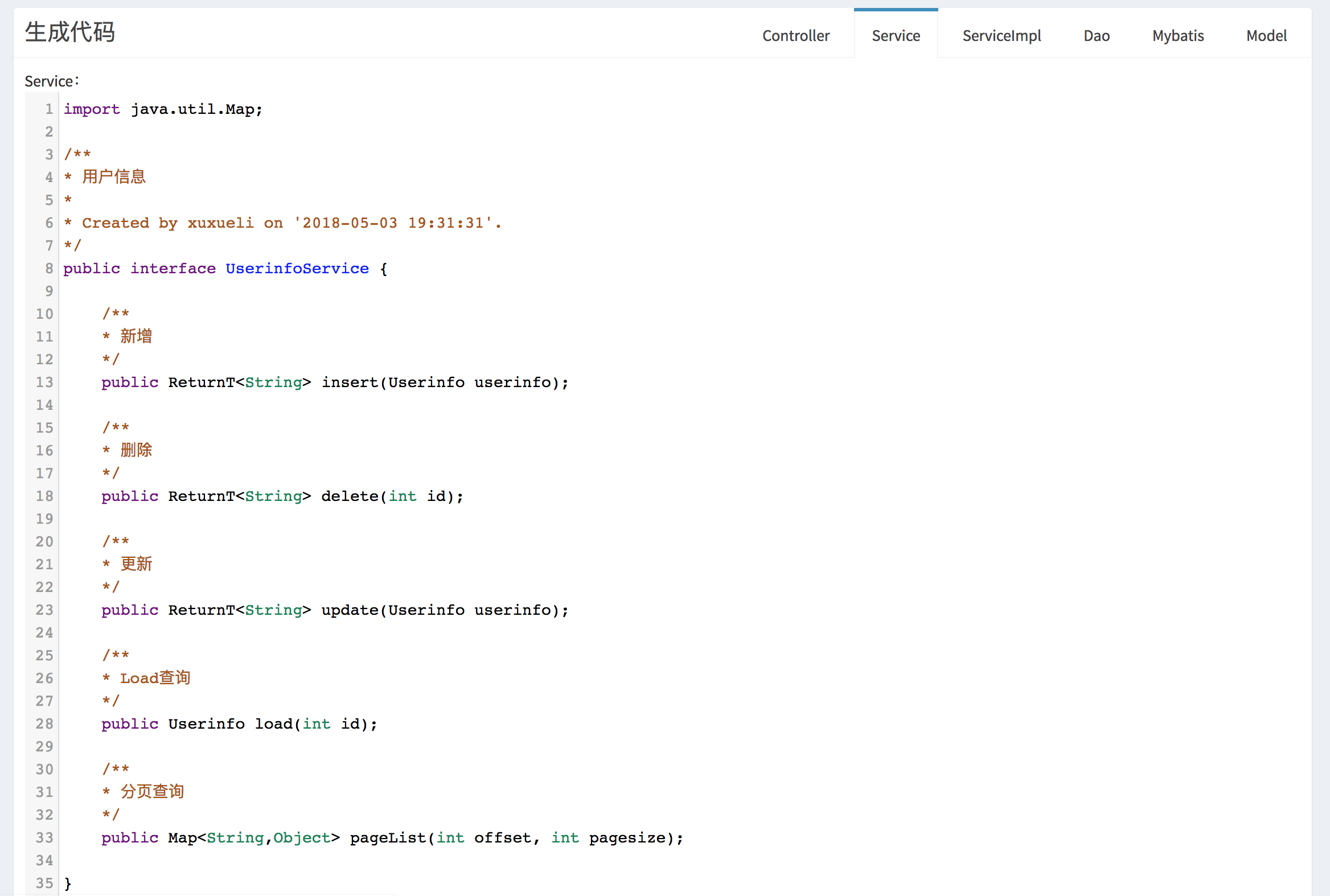Click the Service: label above code
1330x896 pixels.
coord(51,81)
